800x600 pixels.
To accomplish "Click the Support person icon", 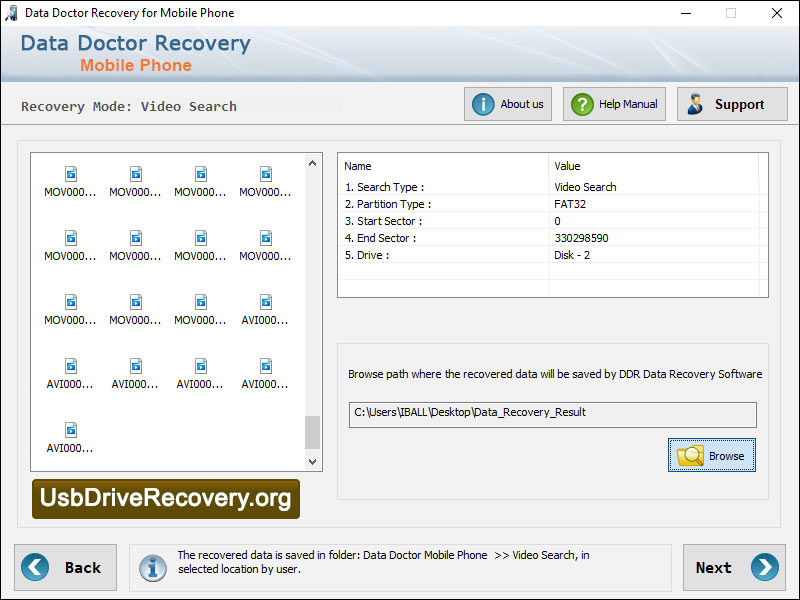I will click(x=694, y=103).
